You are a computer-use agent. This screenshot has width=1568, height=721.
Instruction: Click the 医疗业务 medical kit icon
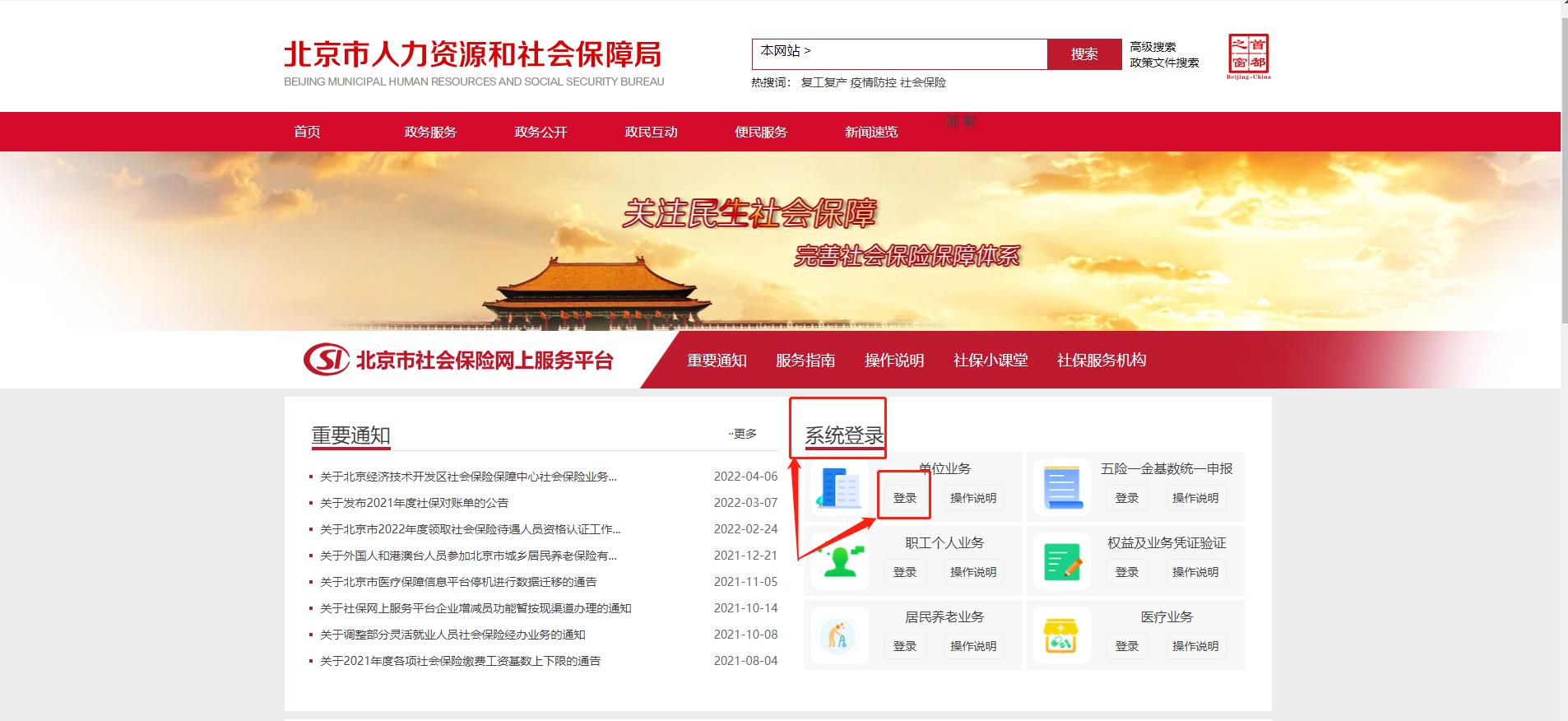click(1062, 635)
